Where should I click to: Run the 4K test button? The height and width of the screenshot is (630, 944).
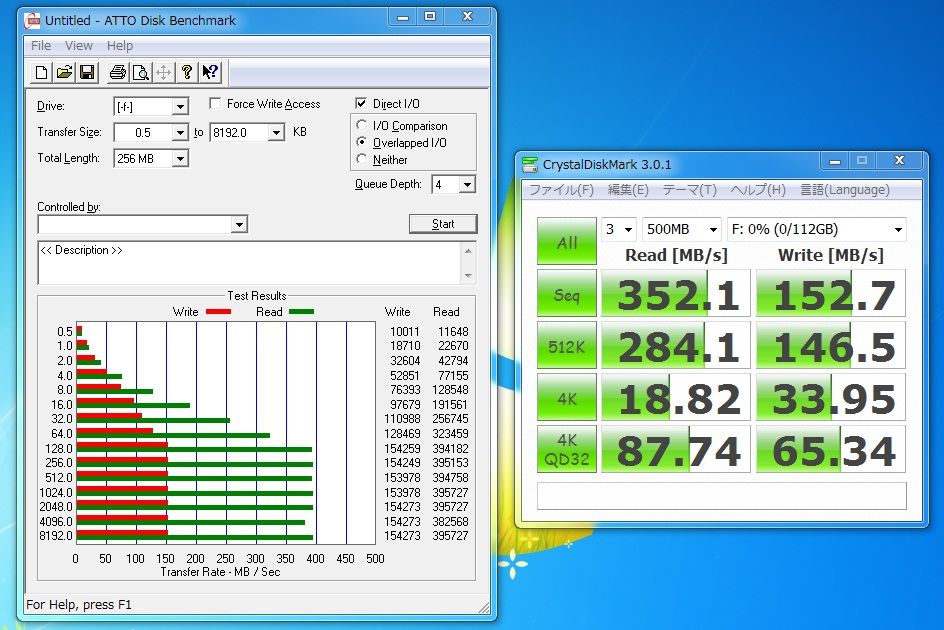(567, 397)
